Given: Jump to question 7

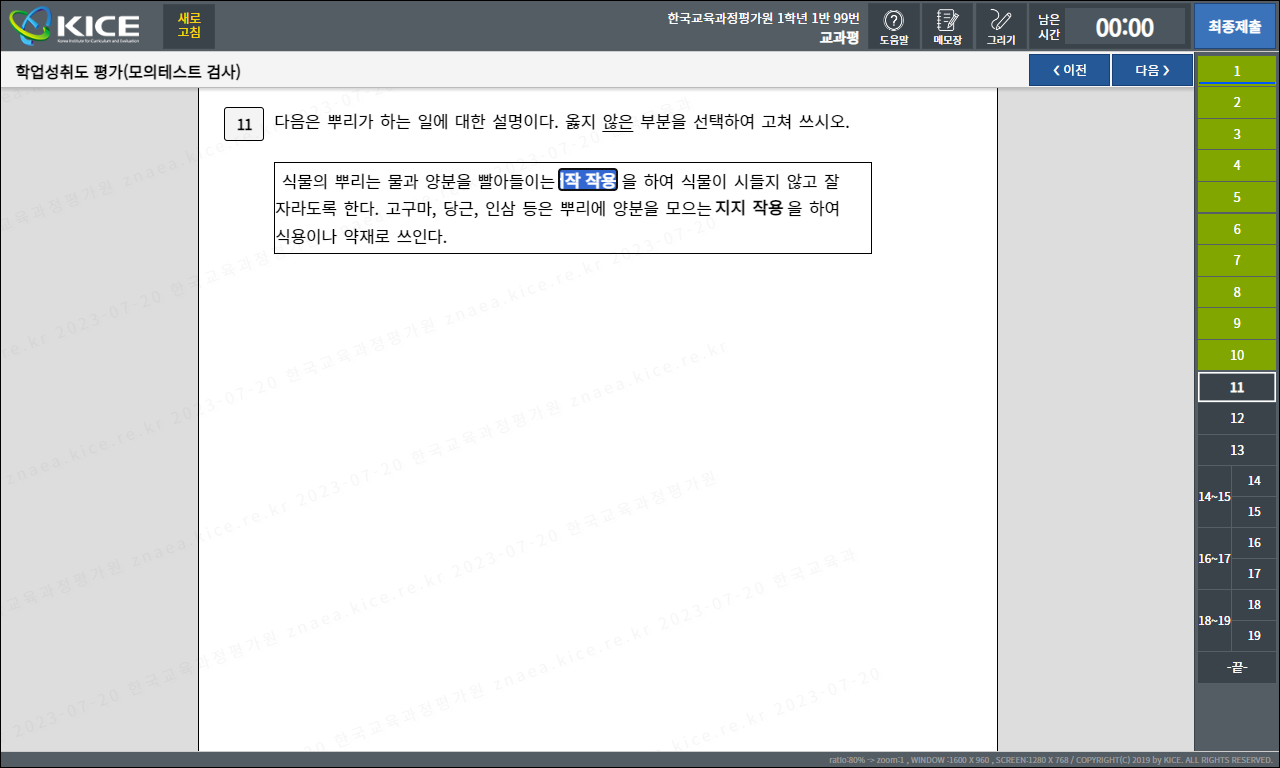Looking at the screenshot, I should (1237, 260).
